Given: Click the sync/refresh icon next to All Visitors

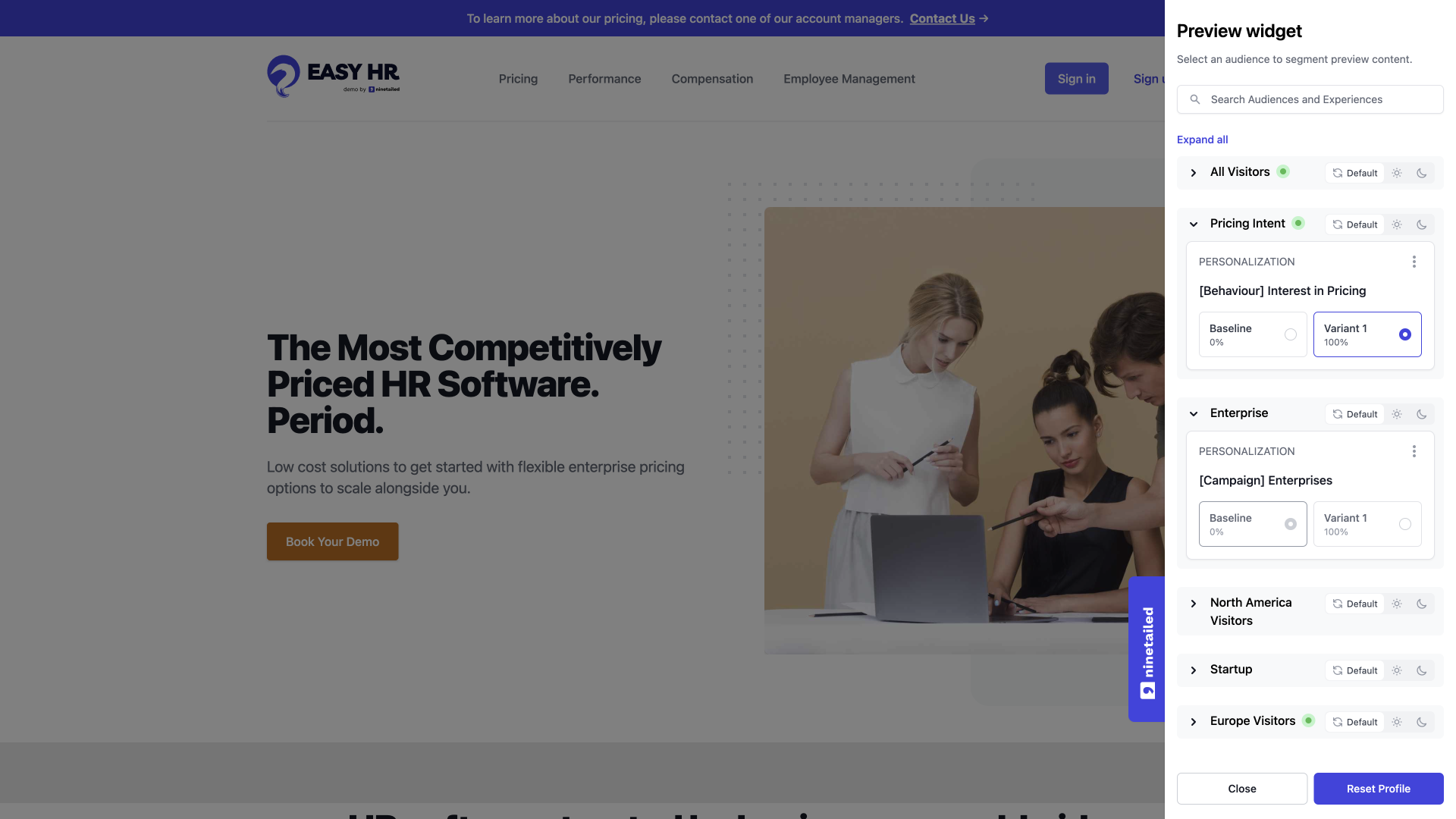Looking at the screenshot, I should (1338, 173).
